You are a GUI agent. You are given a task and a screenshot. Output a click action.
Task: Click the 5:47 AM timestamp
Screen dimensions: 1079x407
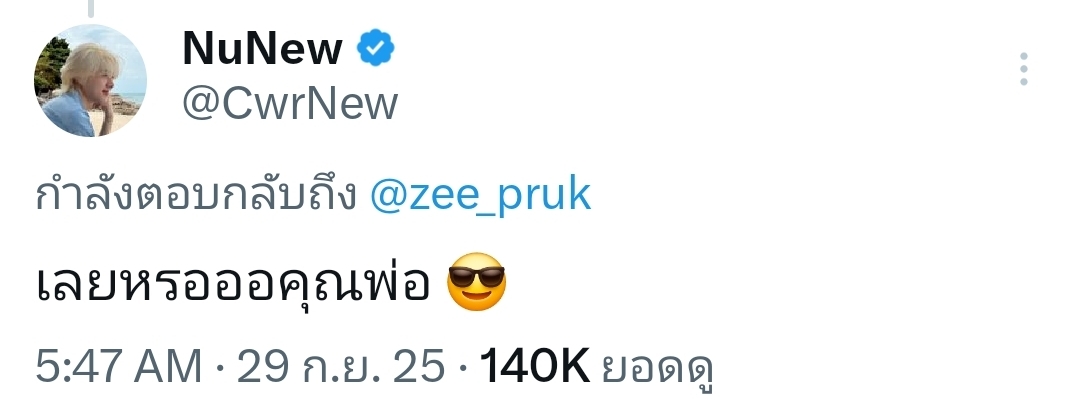point(118,368)
